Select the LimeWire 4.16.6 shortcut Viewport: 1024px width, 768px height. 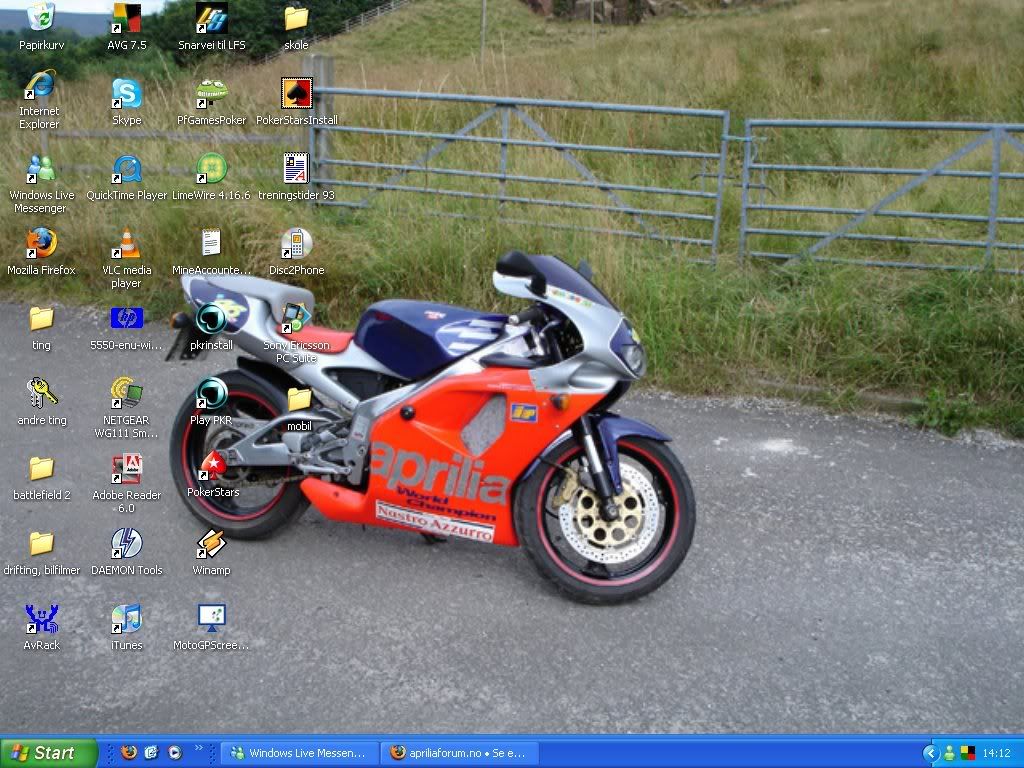point(212,168)
